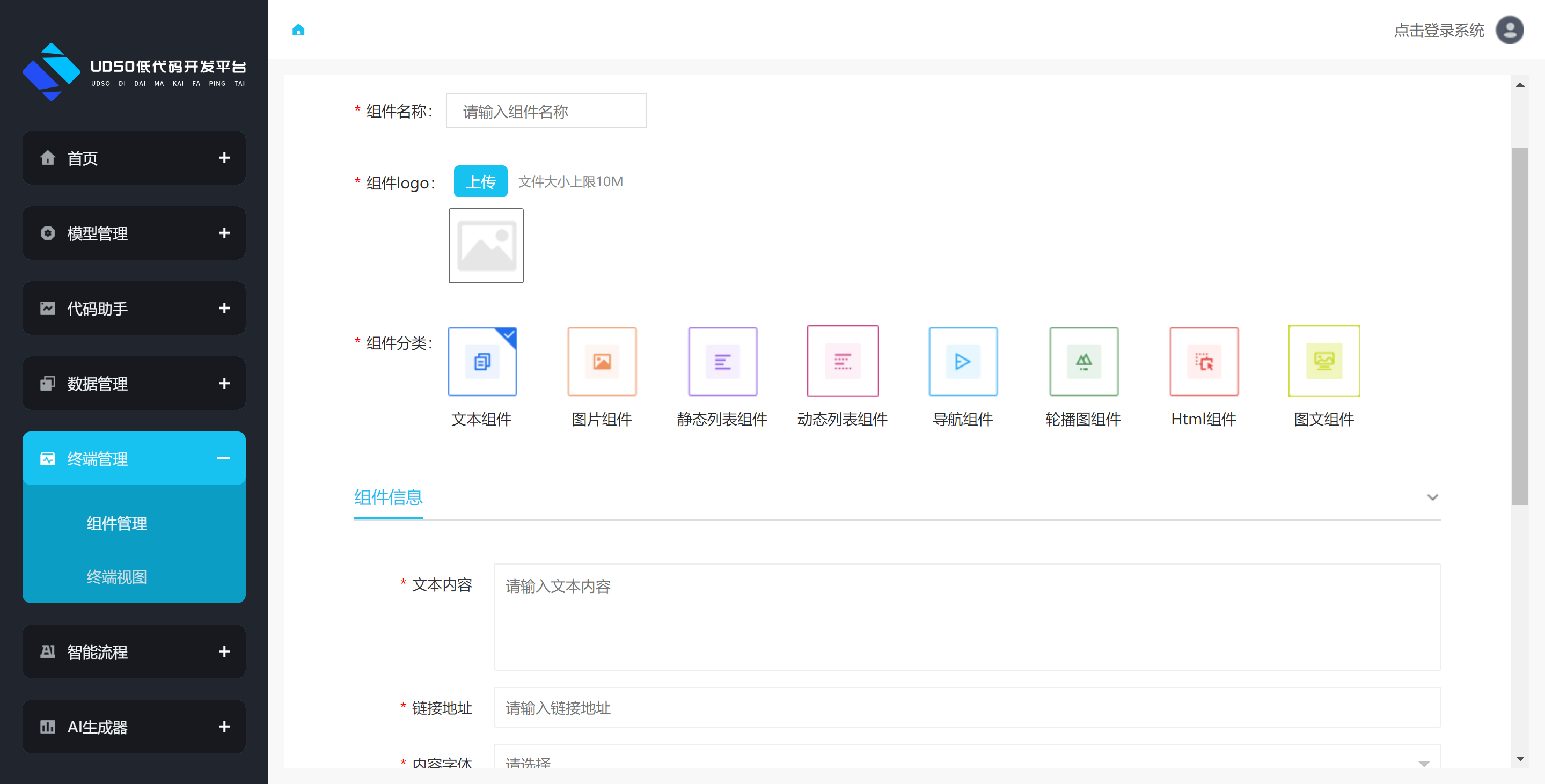Collapse the 终端管理 sidebar menu
The height and width of the screenshot is (784, 1545).
(x=223, y=458)
